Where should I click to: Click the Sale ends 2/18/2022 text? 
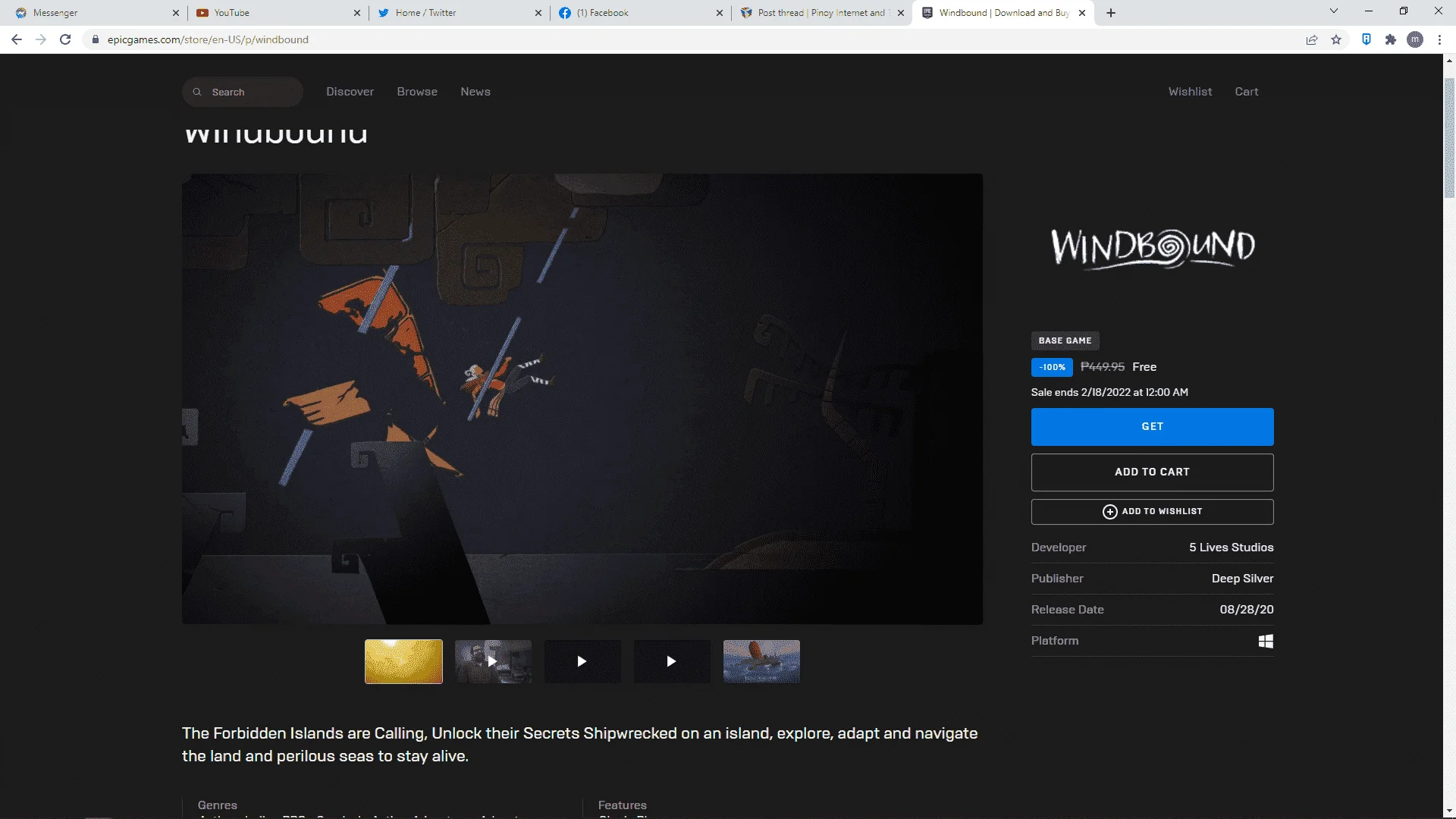[x=1109, y=392]
